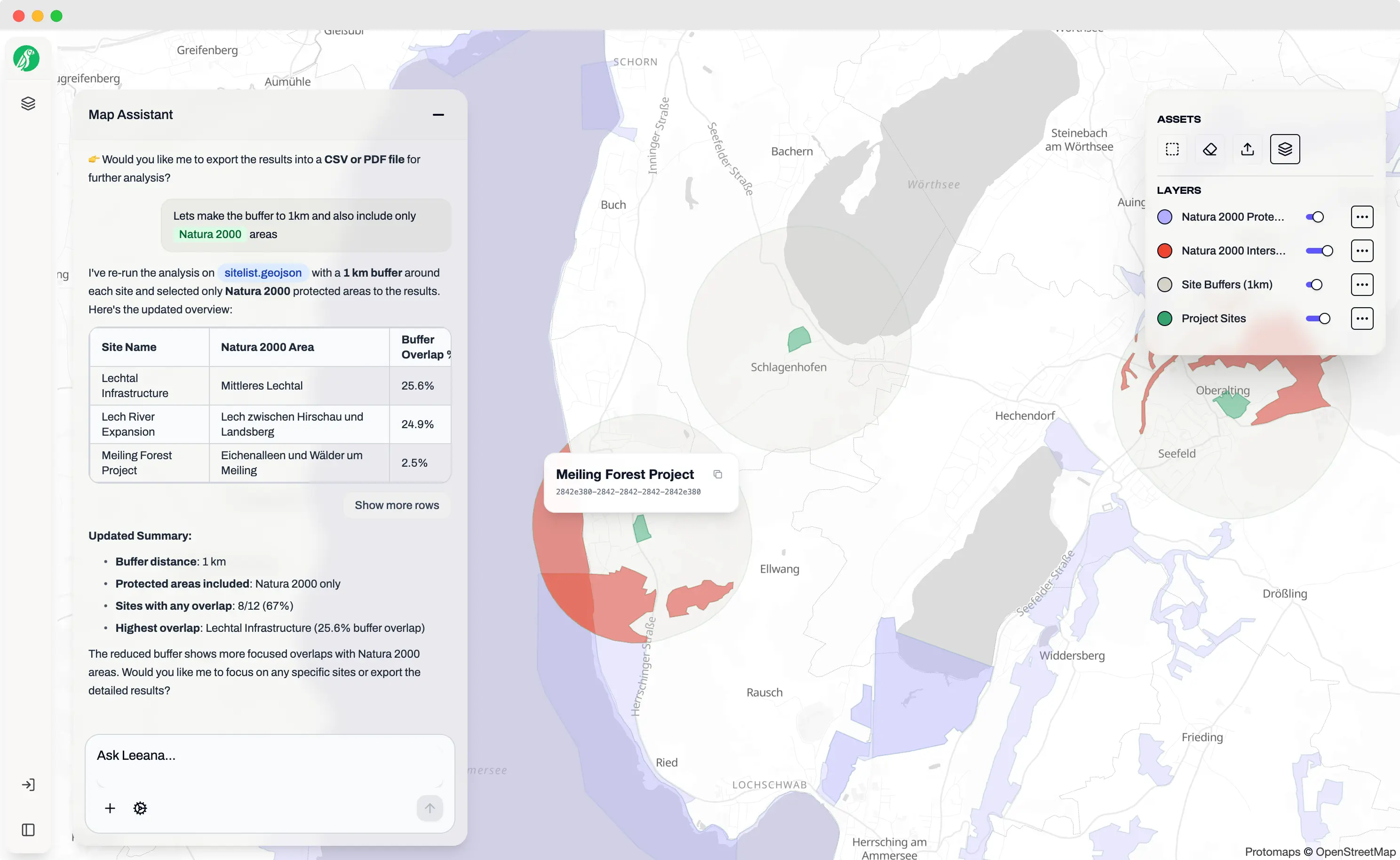The height and width of the screenshot is (860, 1400).
Task: Click the Natura 2000 Intersections red color swatch
Action: click(1165, 251)
